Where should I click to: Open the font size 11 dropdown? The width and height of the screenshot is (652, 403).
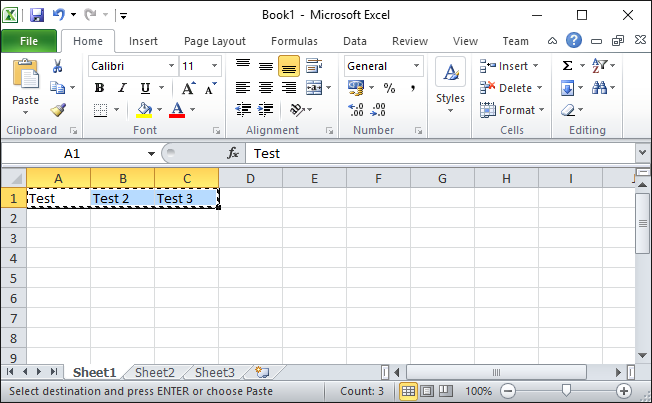coord(214,66)
